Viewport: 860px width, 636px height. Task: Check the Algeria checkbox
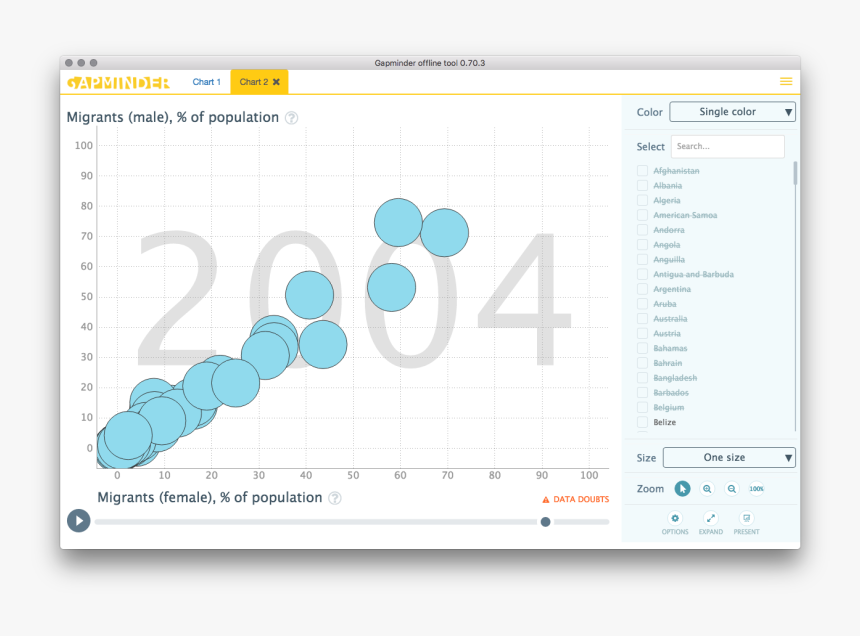tap(642, 200)
